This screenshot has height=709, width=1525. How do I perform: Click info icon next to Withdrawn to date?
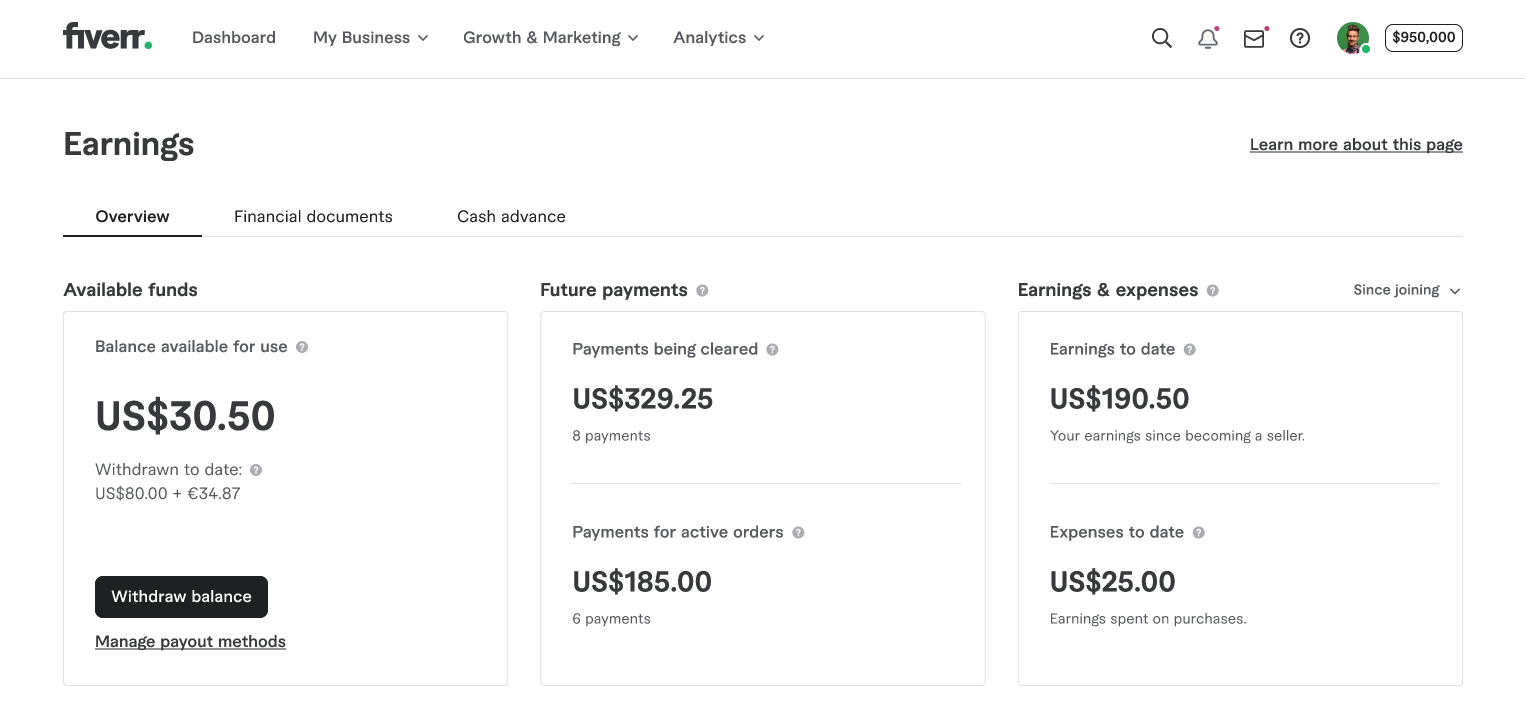(256, 470)
